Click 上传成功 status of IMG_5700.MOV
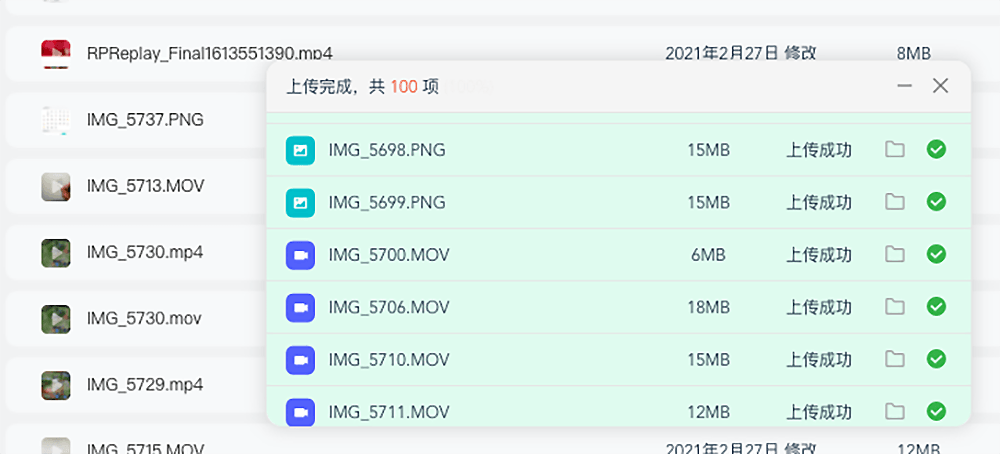The width and height of the screenshot is (1000, 454). point(819,255)
